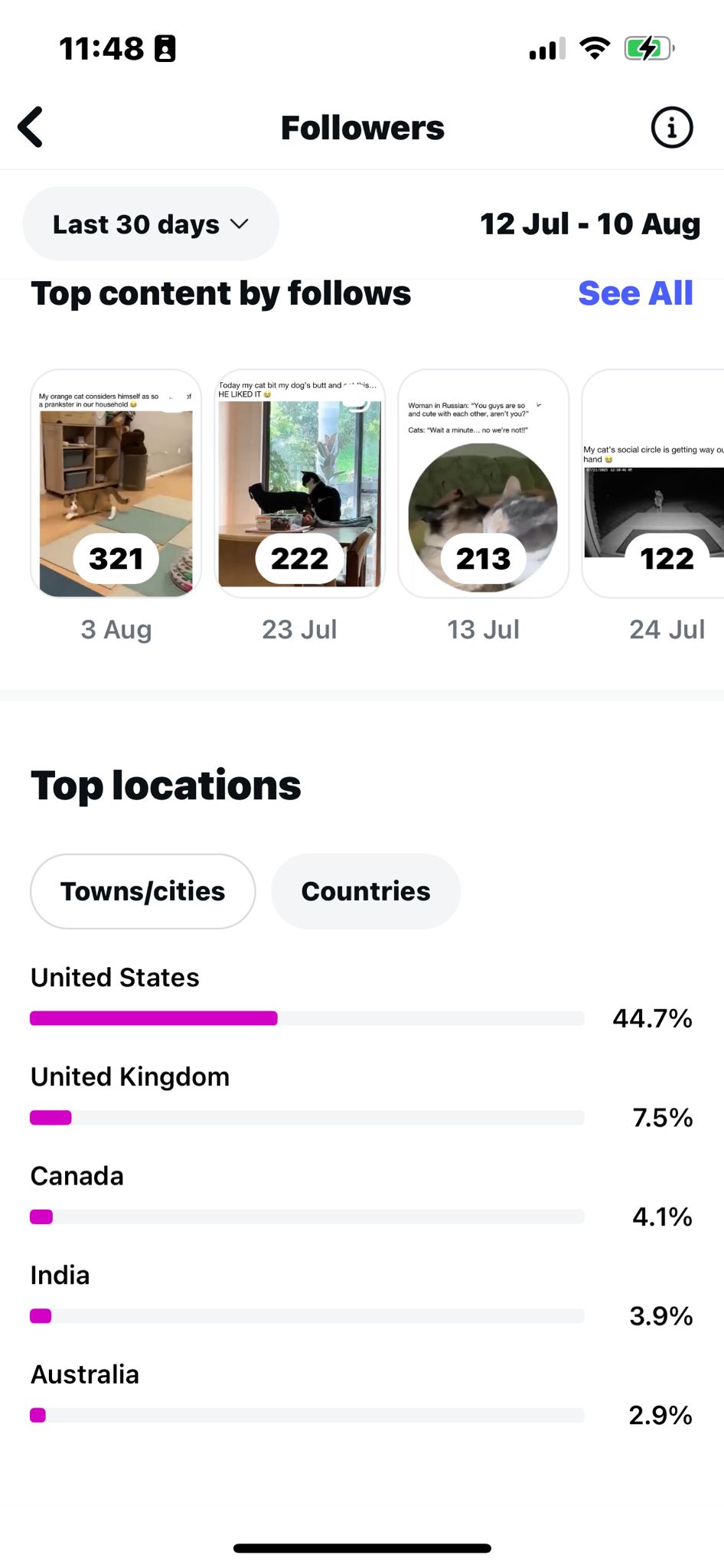The width and height of the screenshot is (724, 1568).
Task: Tap the 12 Jul - 10 Aug date range
Action: pos(589,224)
